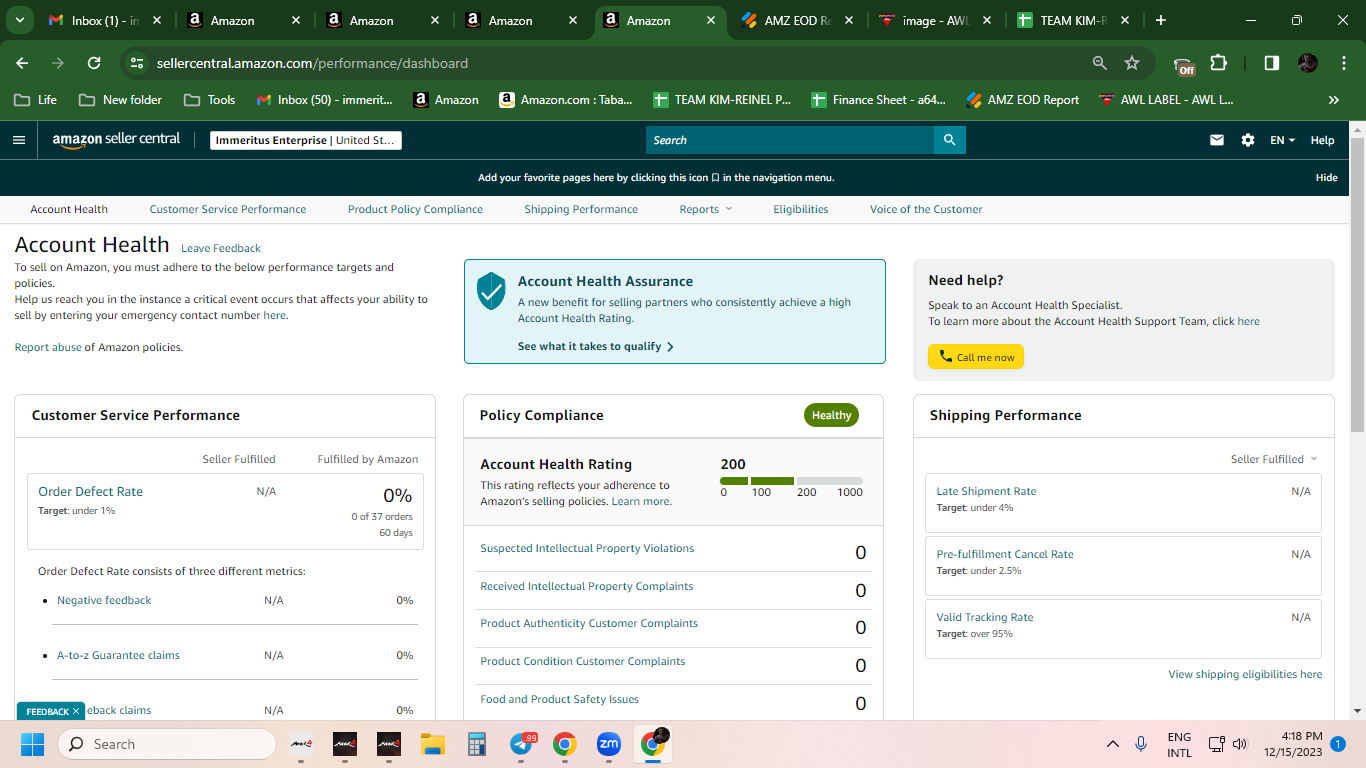Click into the Seller Central search field

point(790,140)
